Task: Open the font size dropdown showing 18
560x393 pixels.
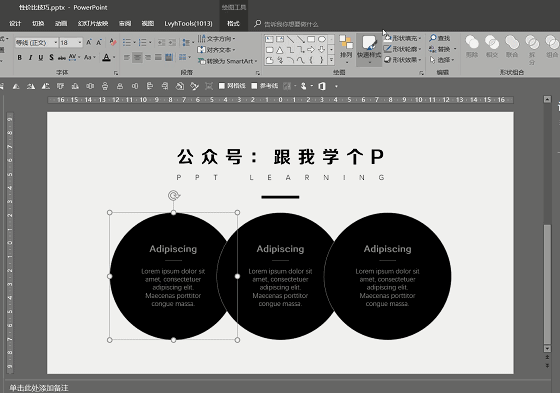Action: coord(71,43)
